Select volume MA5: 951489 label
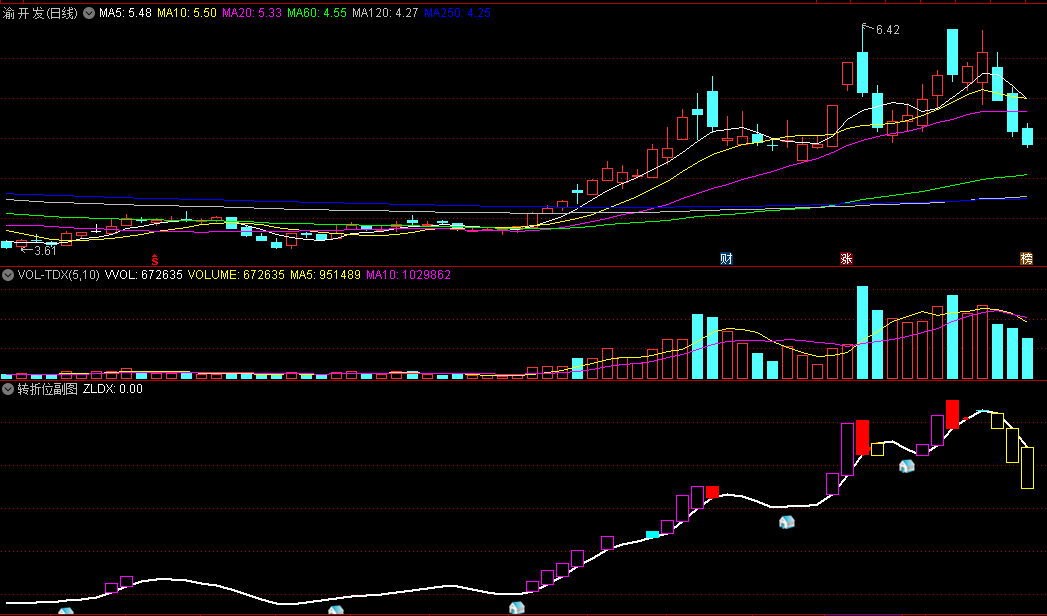The image size is (1047, 616). (x=325, y=274)
